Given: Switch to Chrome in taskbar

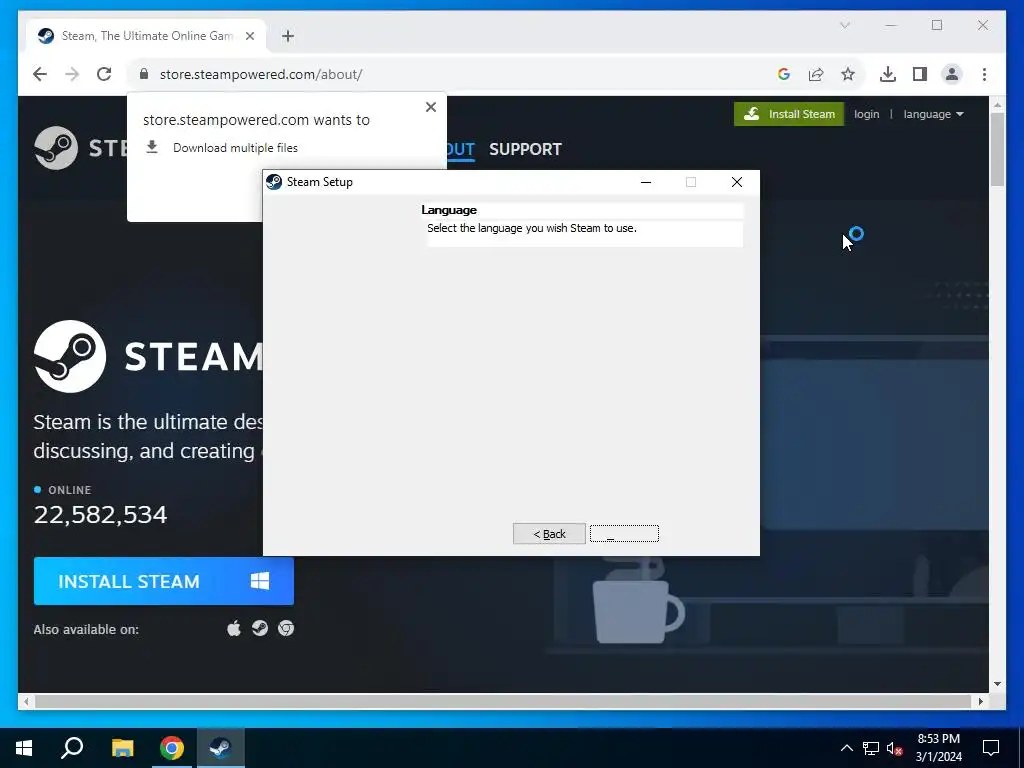Looking at the screenshot, I should point(172,748).
